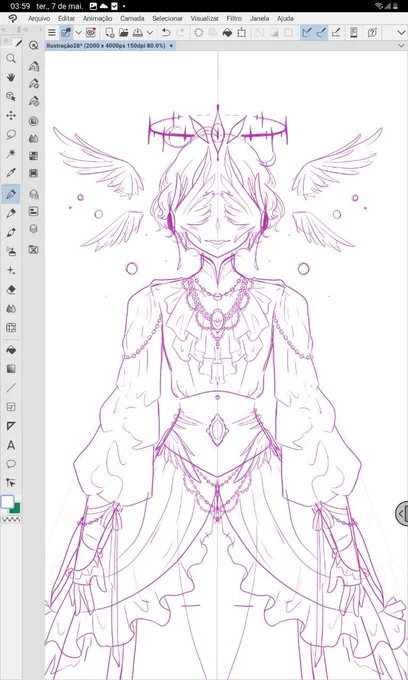Select the Eyedropper tool
This screenshot has width=408, height=680.
coord(11,173)
